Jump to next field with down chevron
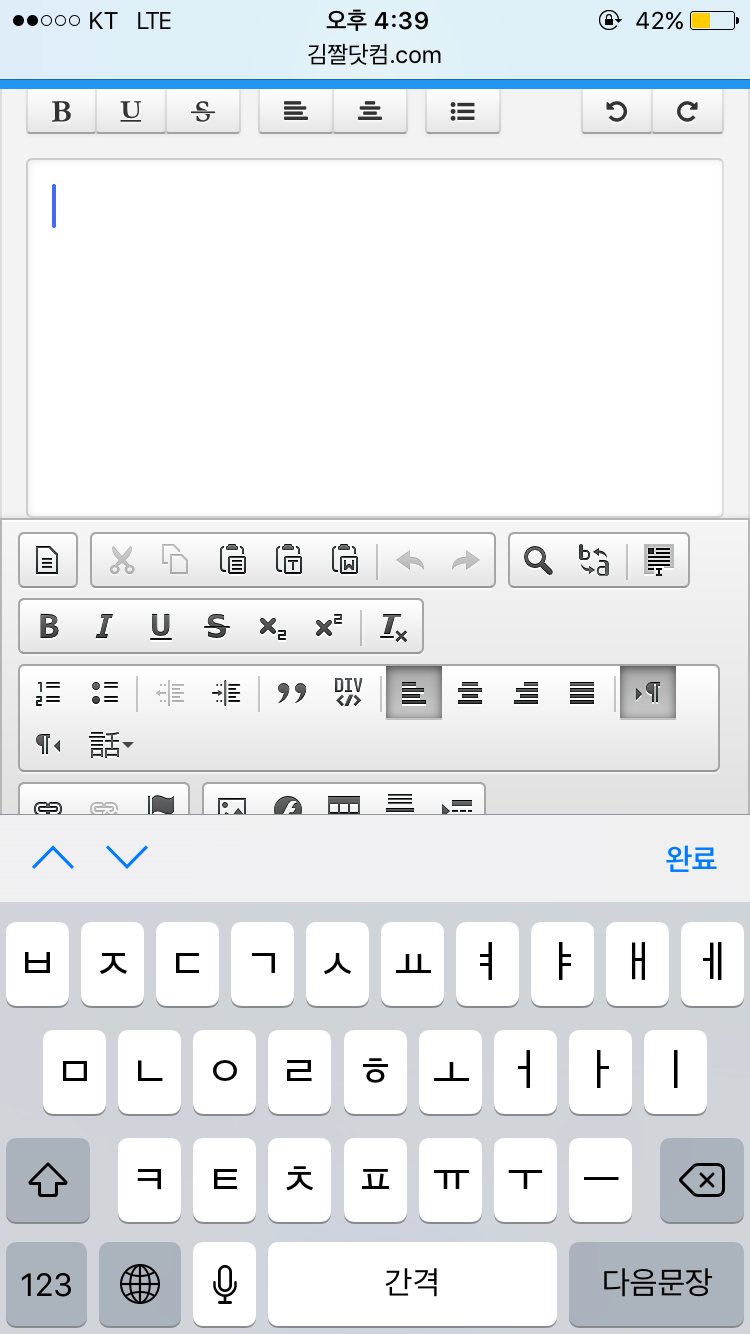 [127, 857]
